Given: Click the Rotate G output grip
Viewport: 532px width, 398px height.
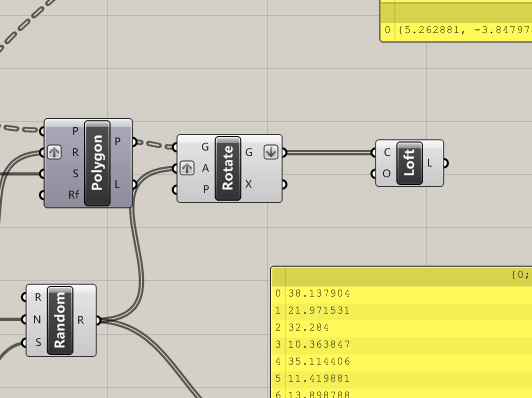Looking at the screenshot, I should (x=284, y=152).
